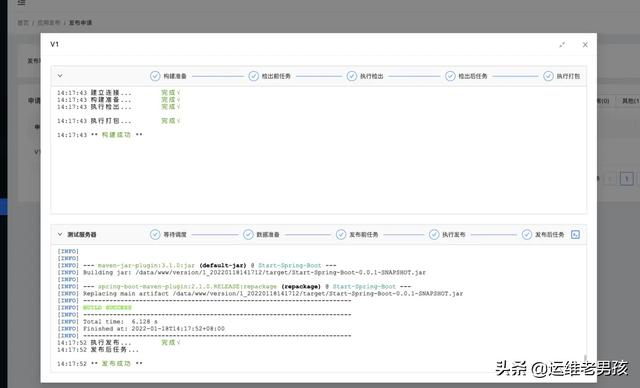
Task: Collapse the build log panel chevron
Action: [60, 76]
